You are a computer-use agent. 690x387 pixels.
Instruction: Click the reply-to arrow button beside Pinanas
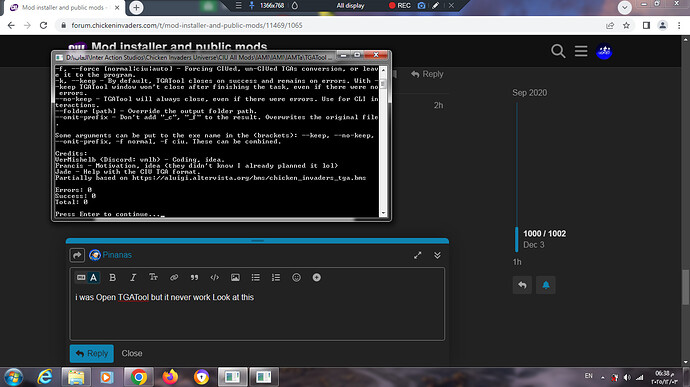[x=77, y=255]
